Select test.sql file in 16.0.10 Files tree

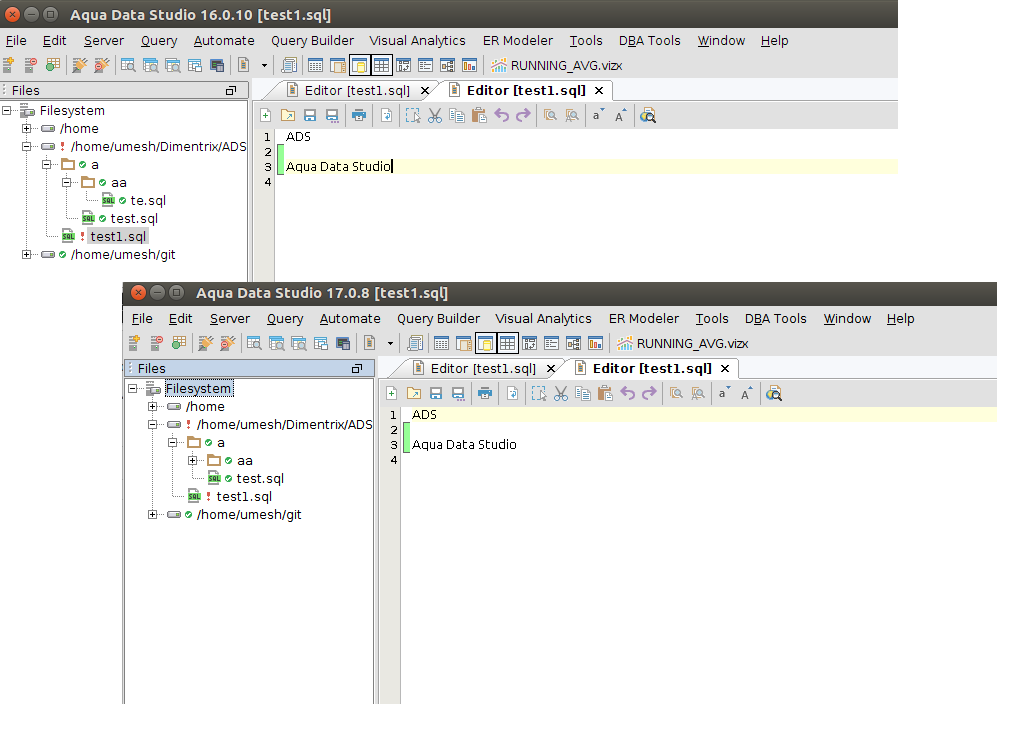coord(134,218)
